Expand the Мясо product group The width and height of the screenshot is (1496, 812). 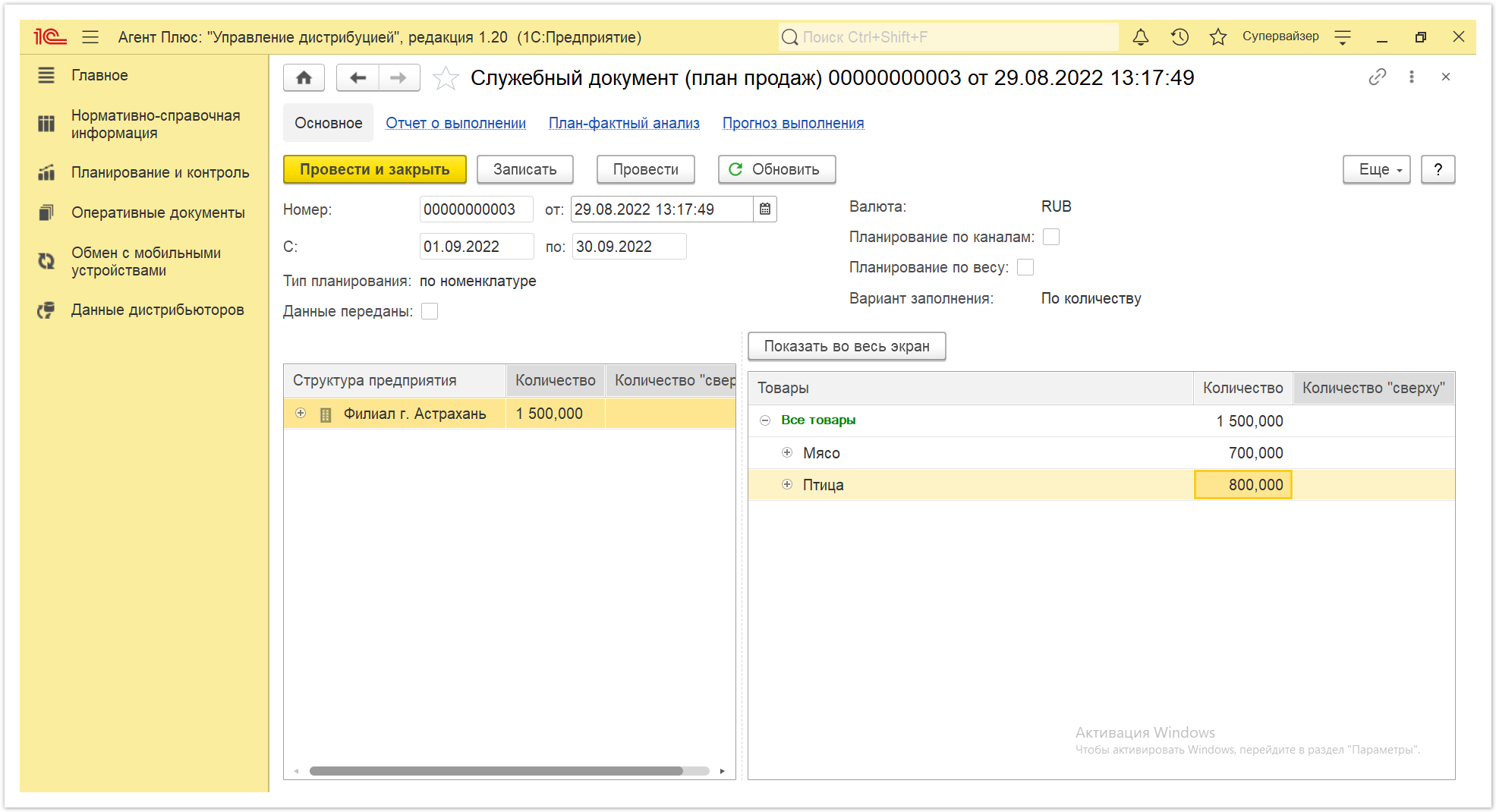click(787, 452)
